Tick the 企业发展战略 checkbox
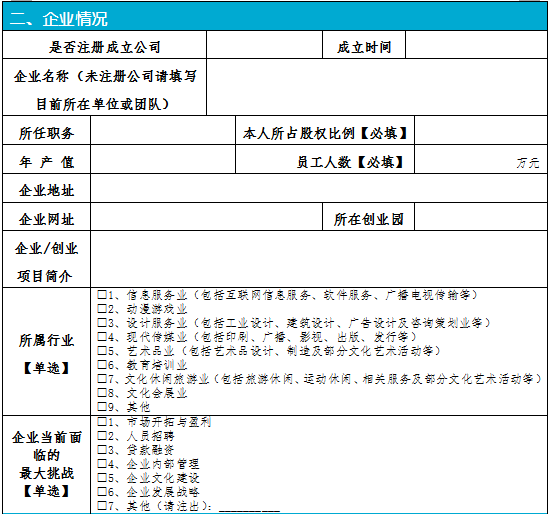 pos(102,491)
